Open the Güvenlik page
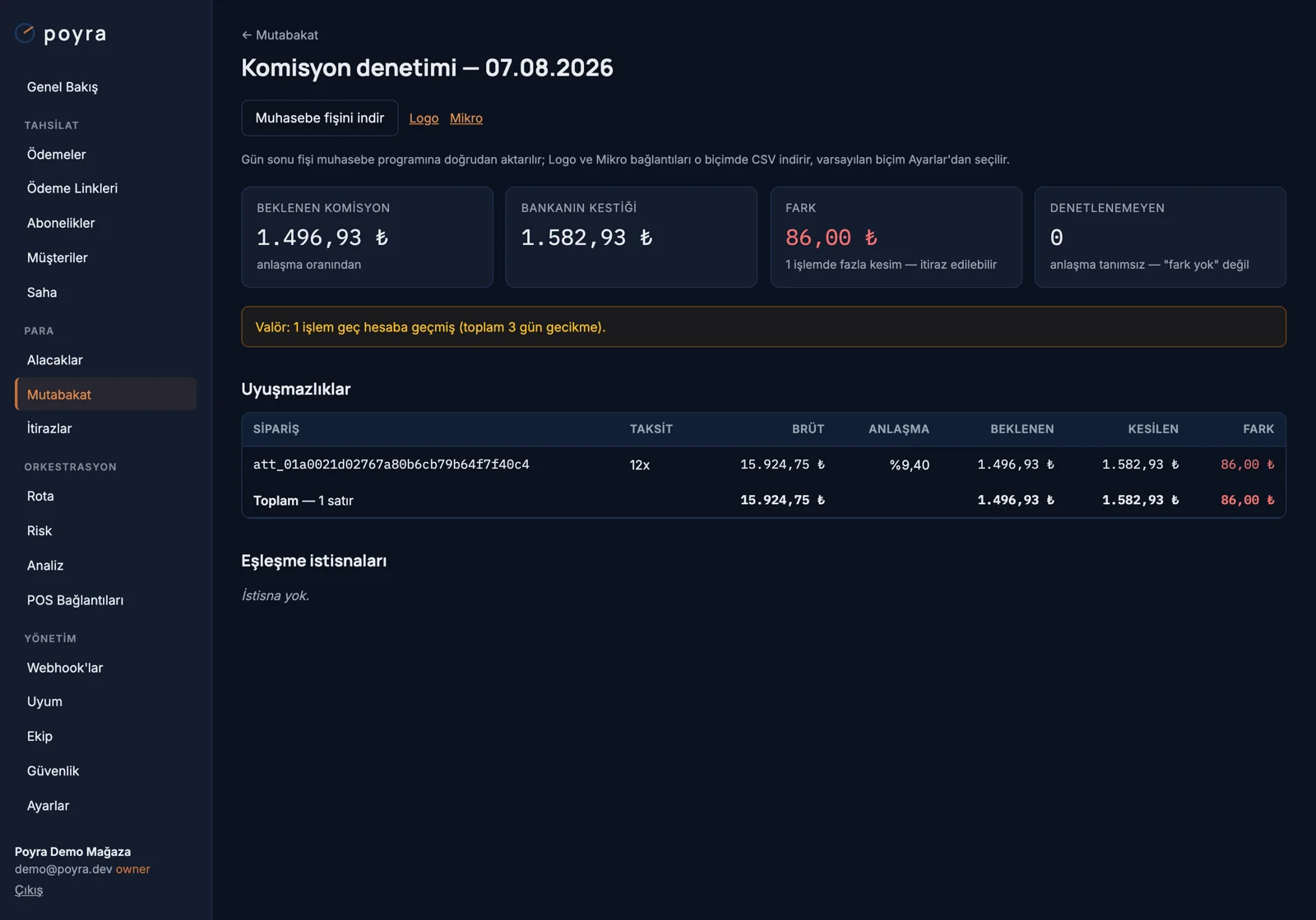Image resolution: width=1316 pixels, height=920 pixels. 105,770
